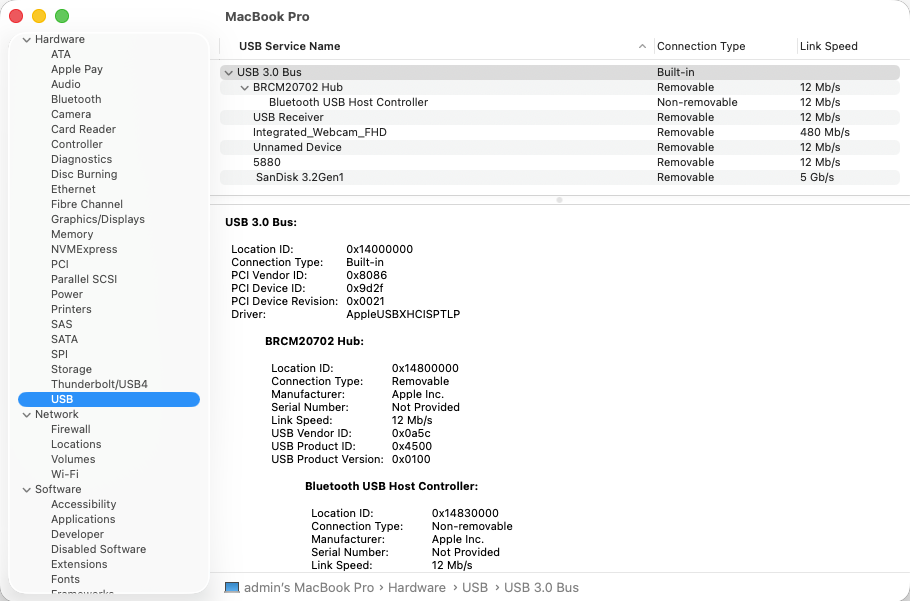The height and width of the screenshot is (601, 910).
Task: Select Card Reader in the sidebar
Action: (x=84, y=129)
